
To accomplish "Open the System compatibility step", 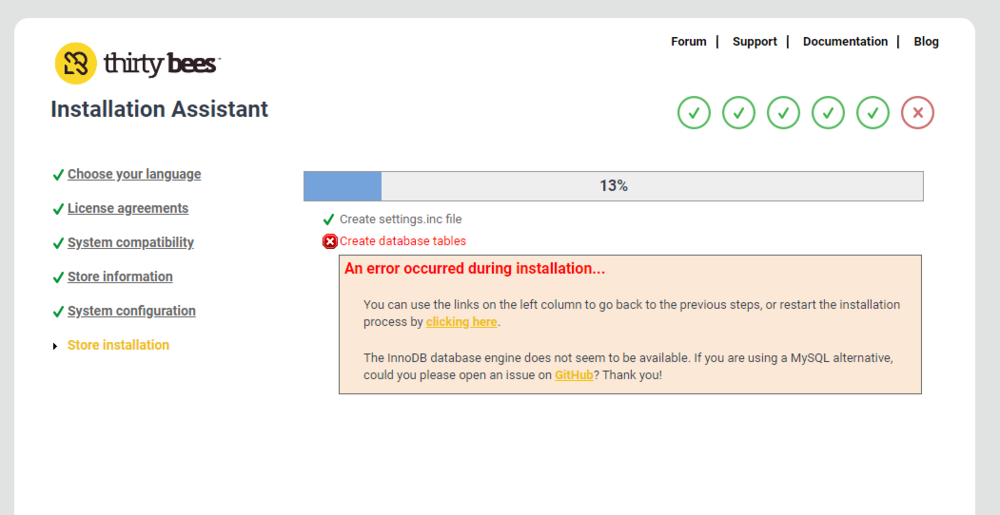I will tap(131, 242).
